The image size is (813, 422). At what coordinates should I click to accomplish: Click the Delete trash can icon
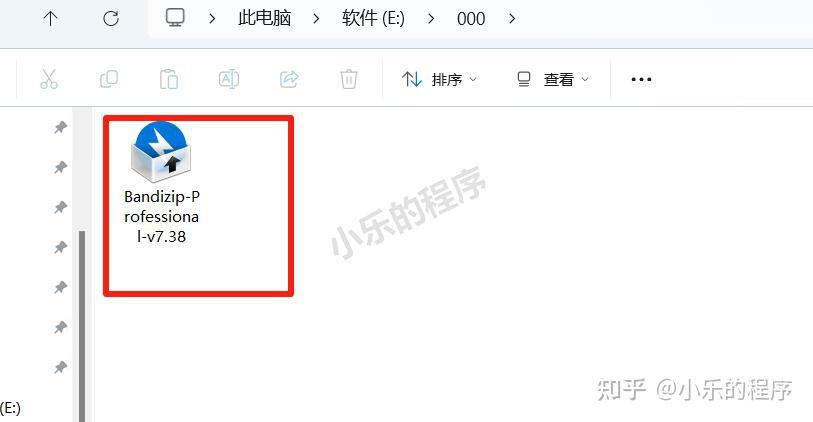[x=348, y=79]
